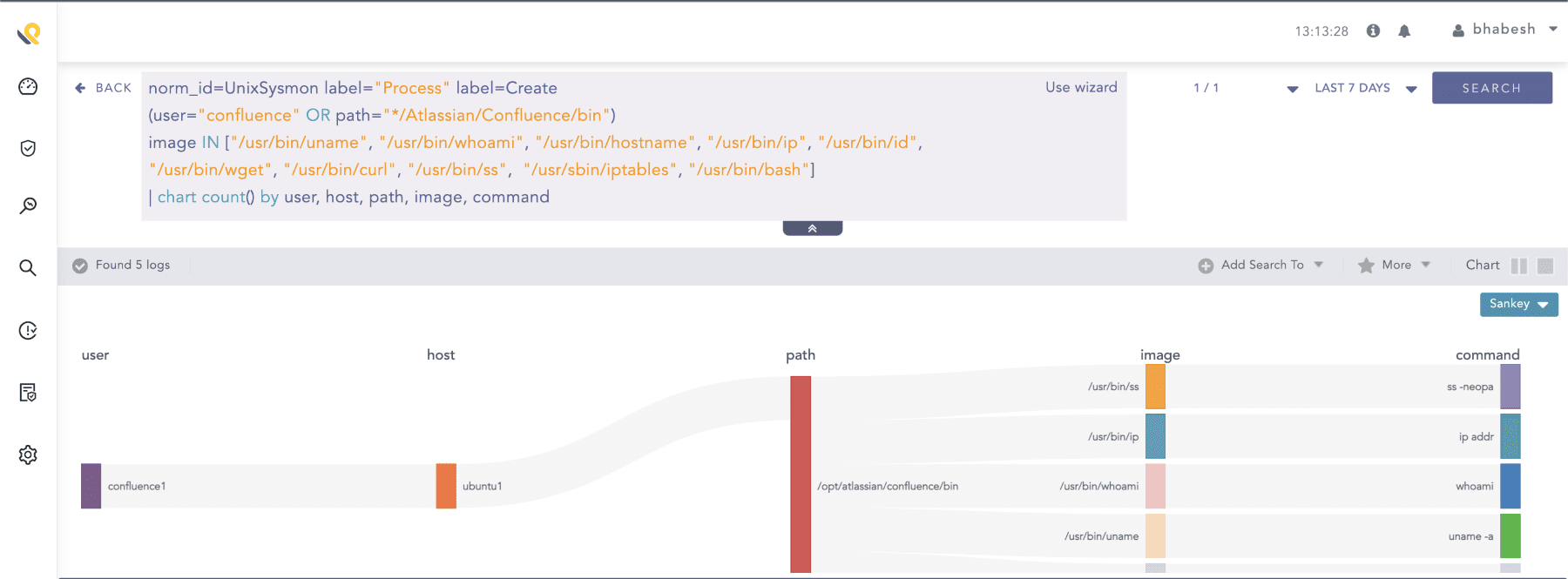1568x579 pixels.
Task: Click the SEARCH button
Action: [x=1491, y=88]
